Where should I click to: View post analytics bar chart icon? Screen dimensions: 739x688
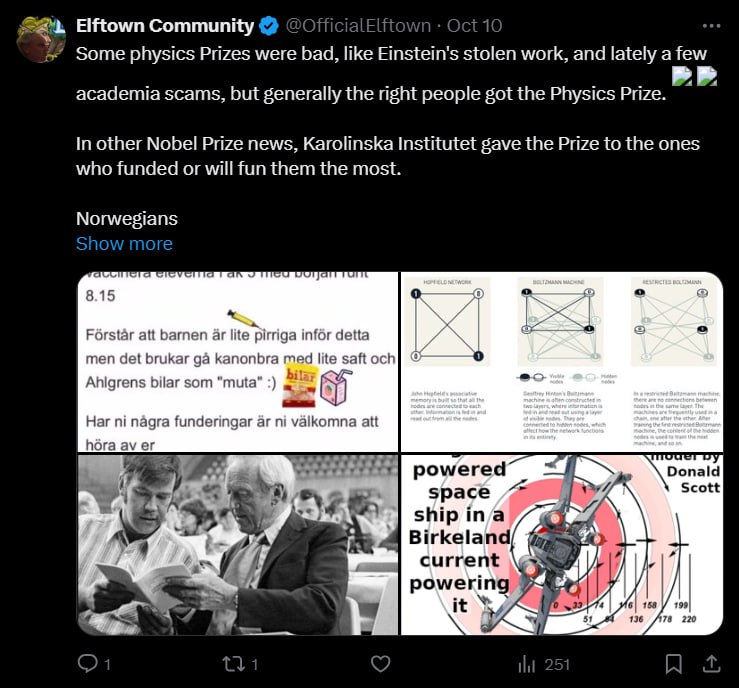pos(526,664)
